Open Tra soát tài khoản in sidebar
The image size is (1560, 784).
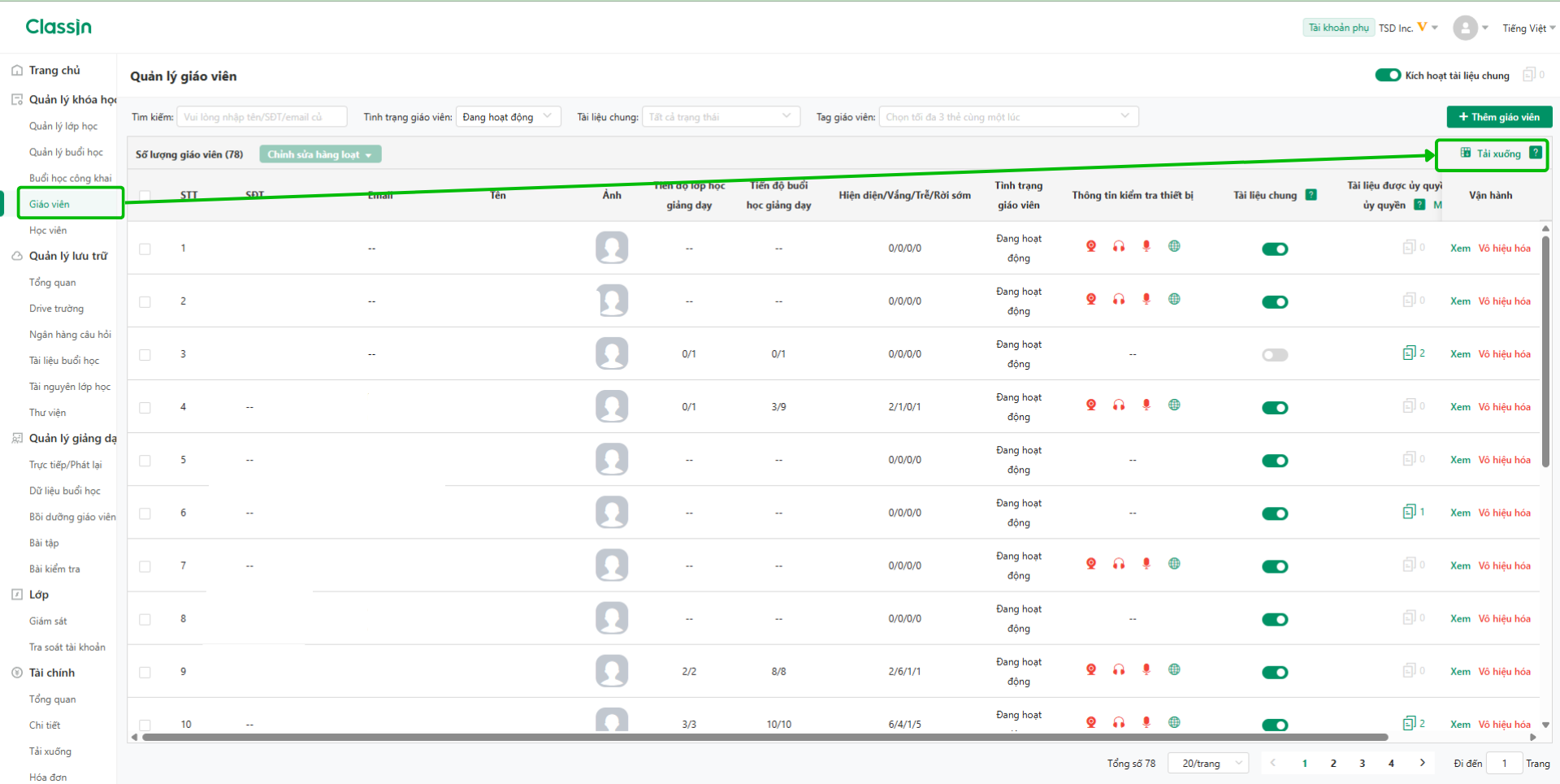(x=67, y=648)
